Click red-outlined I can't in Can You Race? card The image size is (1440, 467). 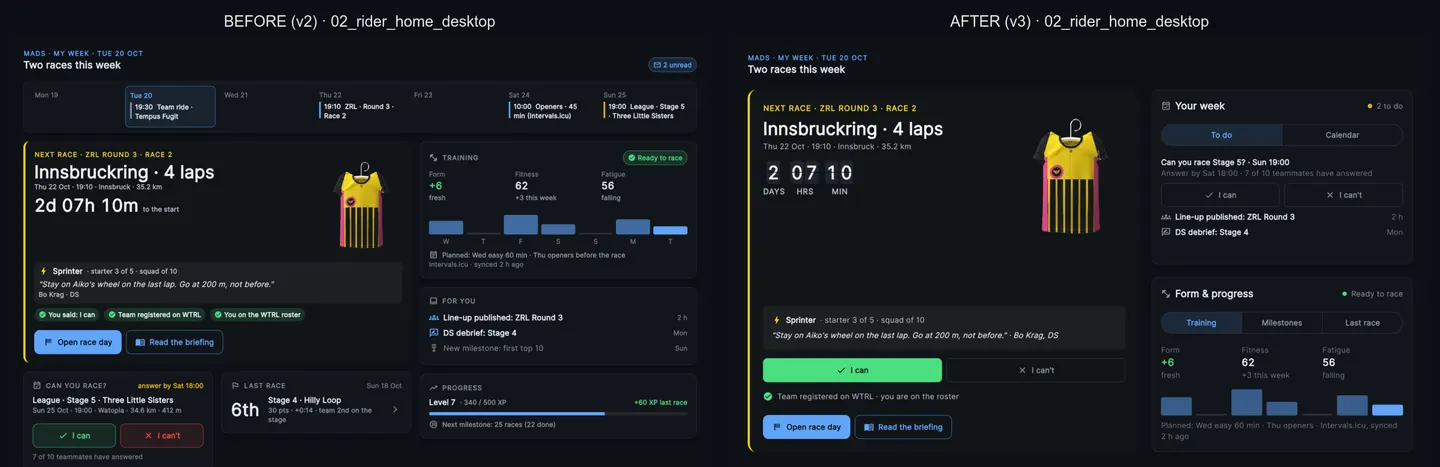pyautogui.click(x=162, y=436)
